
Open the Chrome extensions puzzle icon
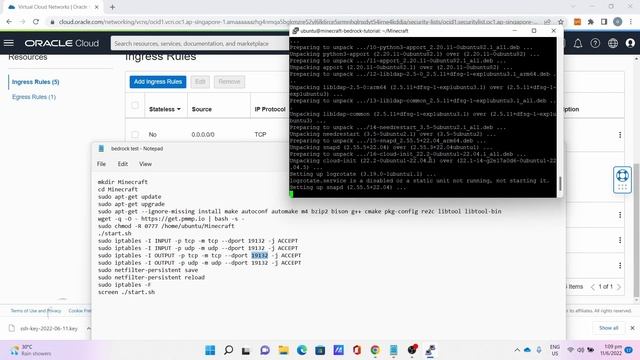pos(591,22)
